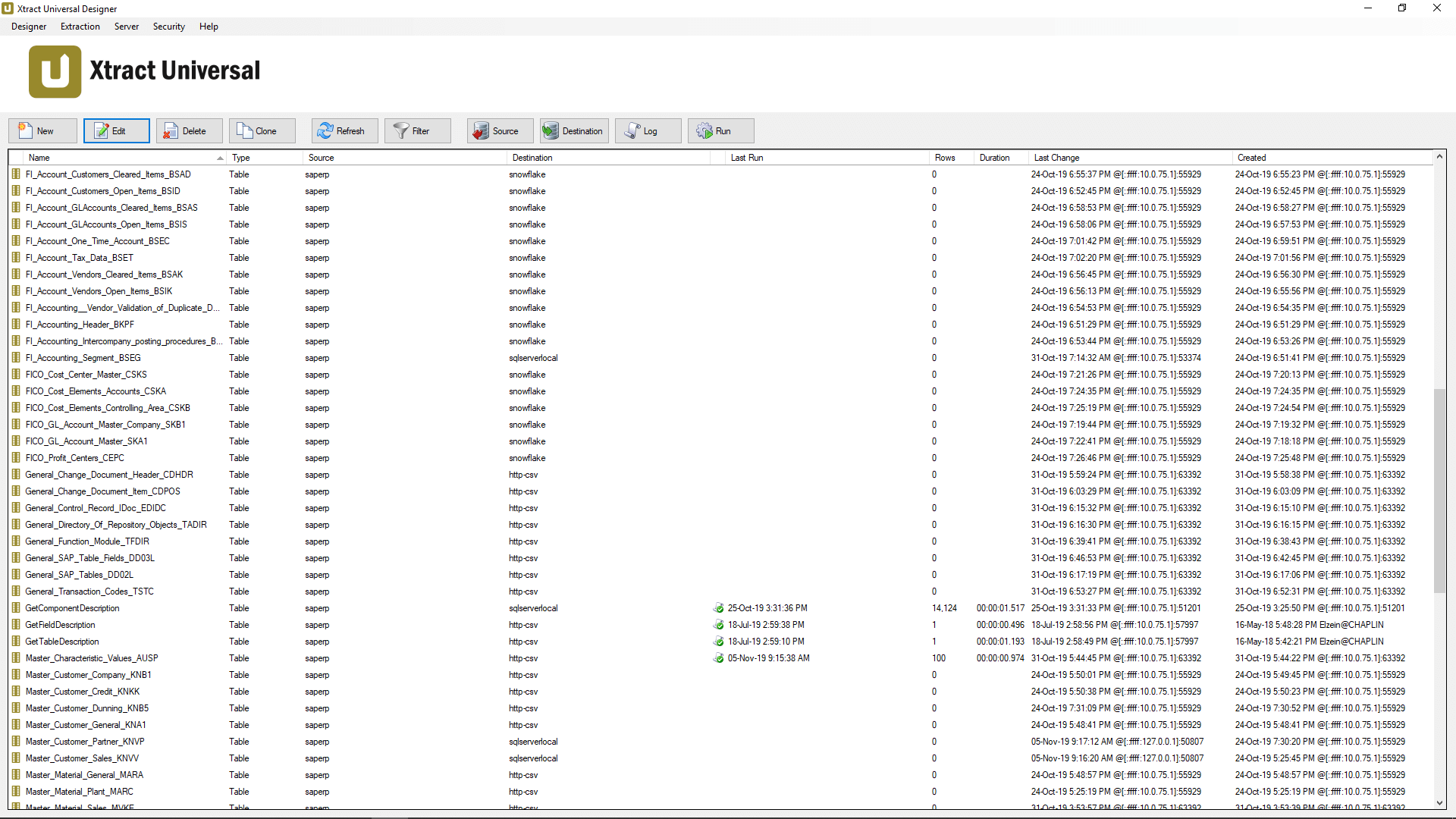Delete the selected extraction
1456x819 pixels.
coord(189,130)
